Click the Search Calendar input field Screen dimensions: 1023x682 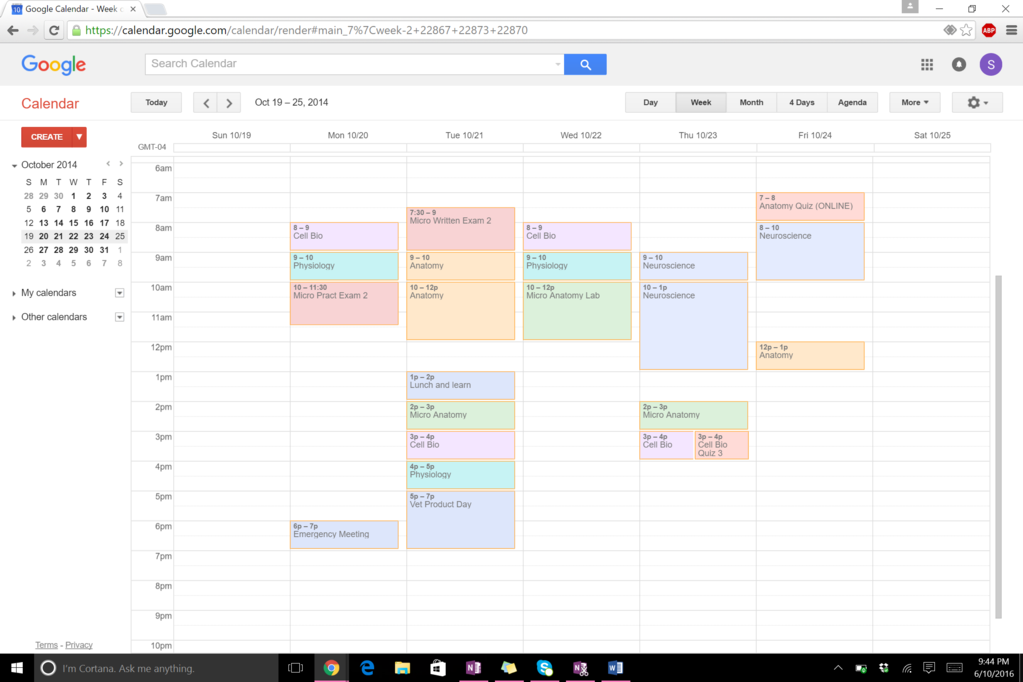pos(350,64)
